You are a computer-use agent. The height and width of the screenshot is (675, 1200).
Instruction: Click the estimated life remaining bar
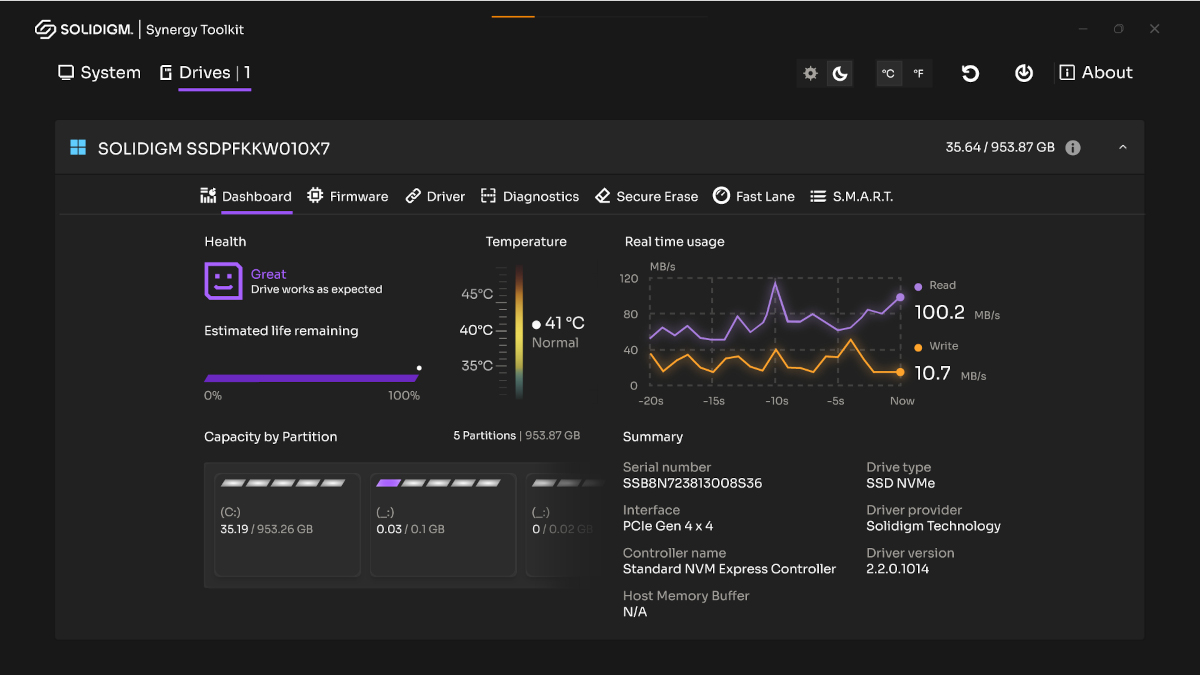point(311,378)
